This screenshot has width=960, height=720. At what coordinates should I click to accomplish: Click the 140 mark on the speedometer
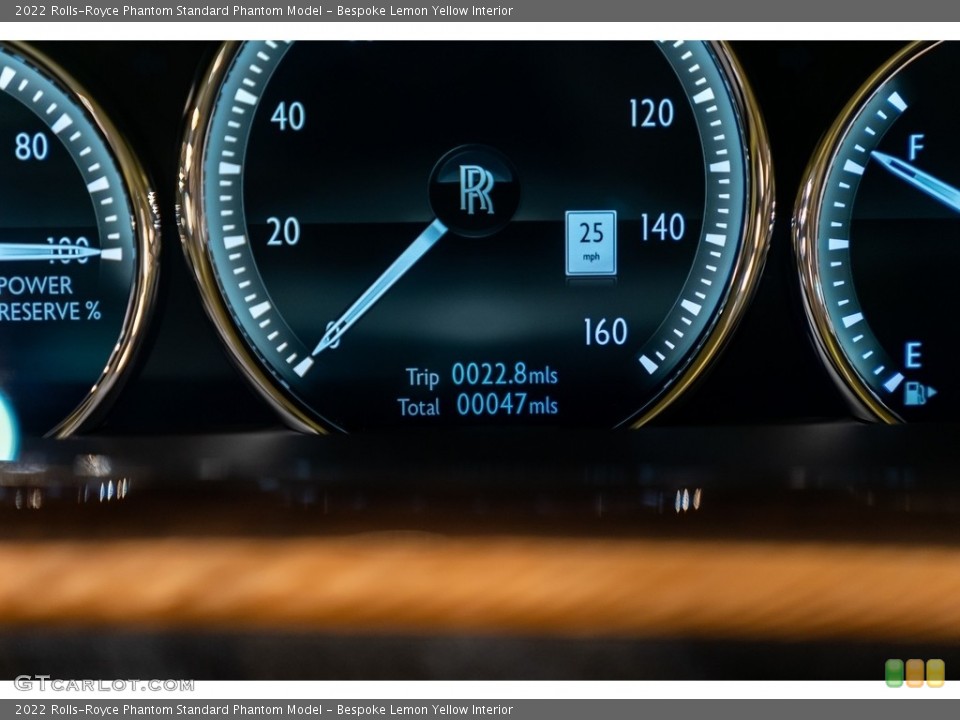(662, 227)
